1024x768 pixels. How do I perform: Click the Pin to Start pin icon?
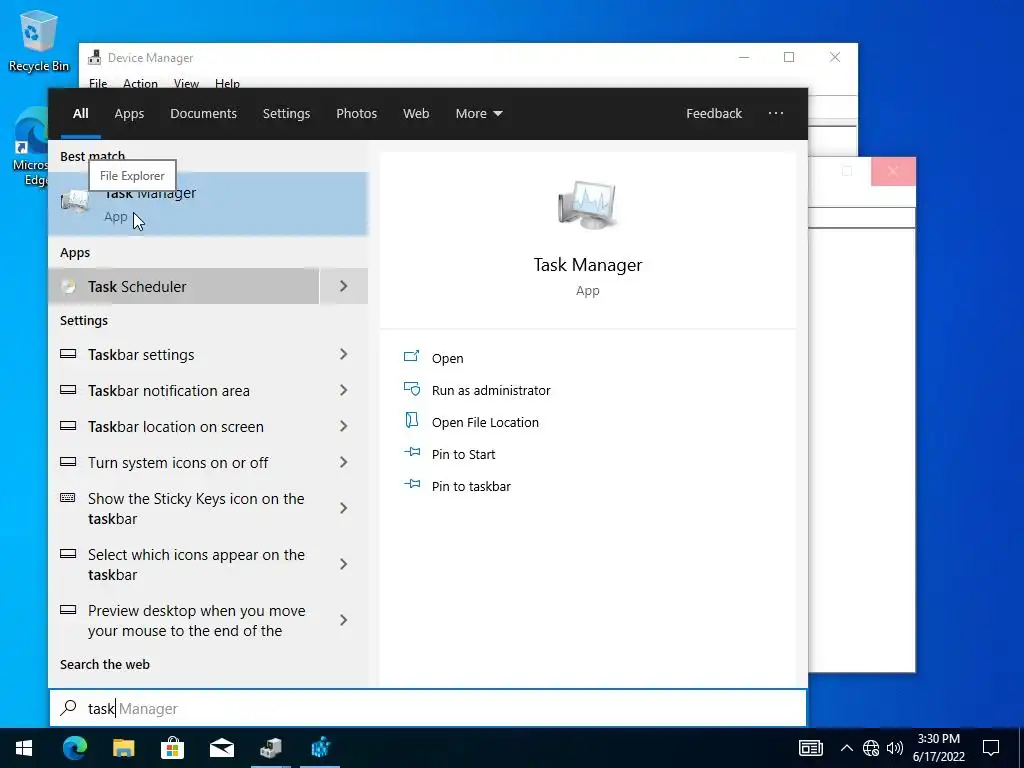point(411,452)
